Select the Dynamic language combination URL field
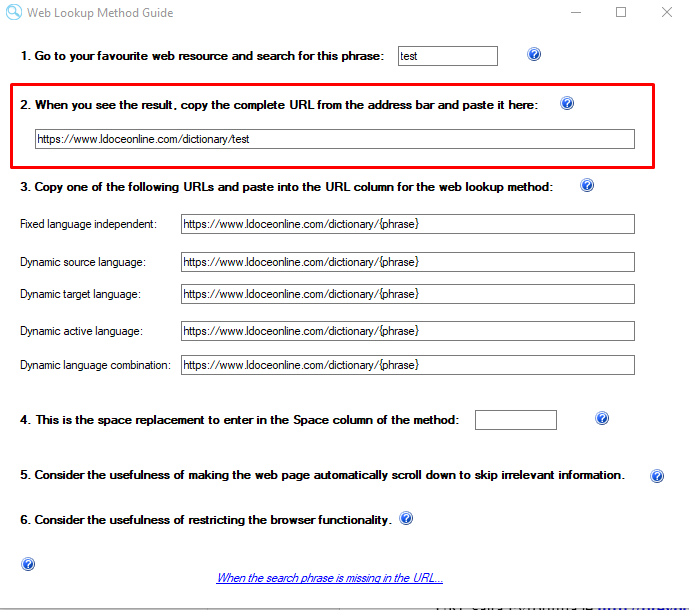The image size is (689, 610). 408,365
